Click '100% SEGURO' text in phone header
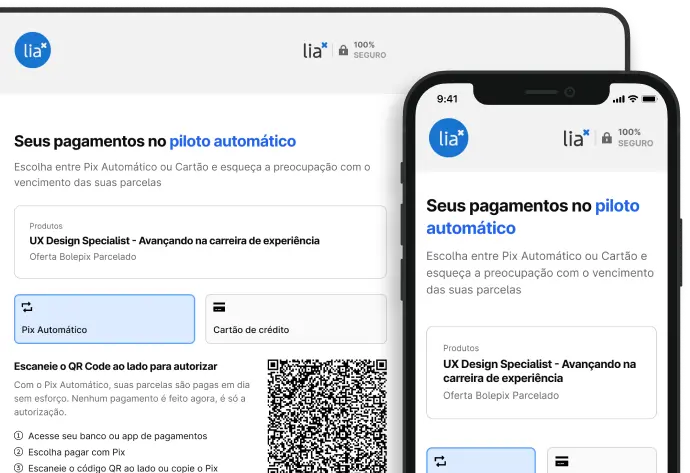The height and width of the screenshot is (473, 690). coord(635,138)
